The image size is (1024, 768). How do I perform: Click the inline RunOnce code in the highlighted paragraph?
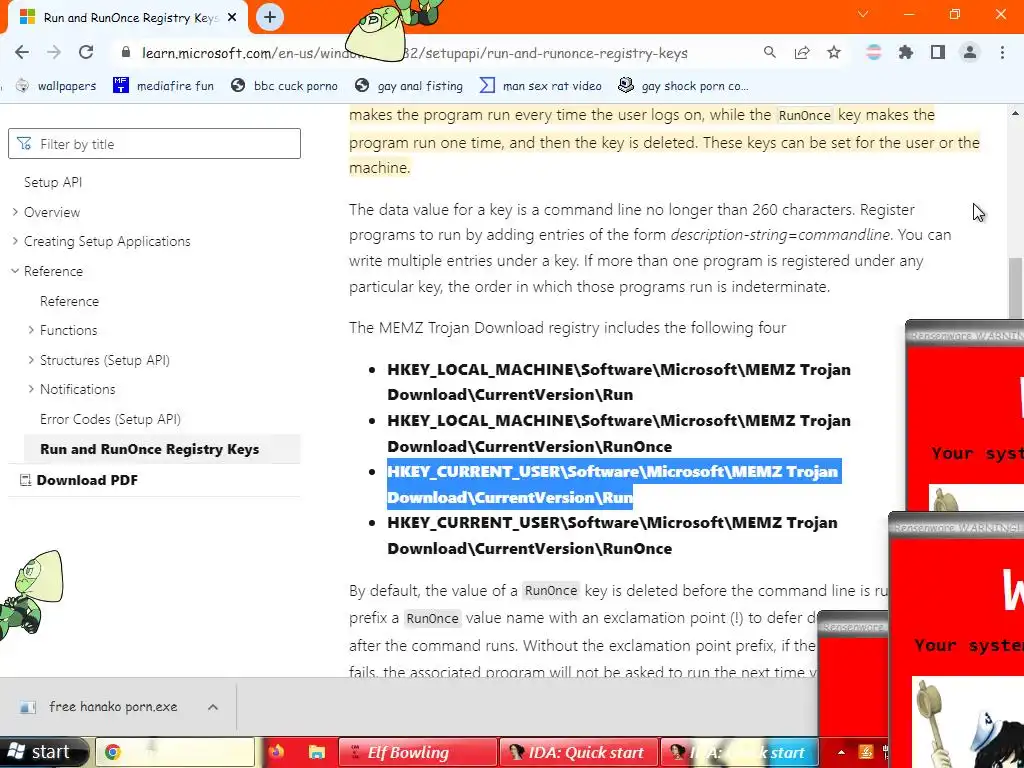[x=805, y=116]
